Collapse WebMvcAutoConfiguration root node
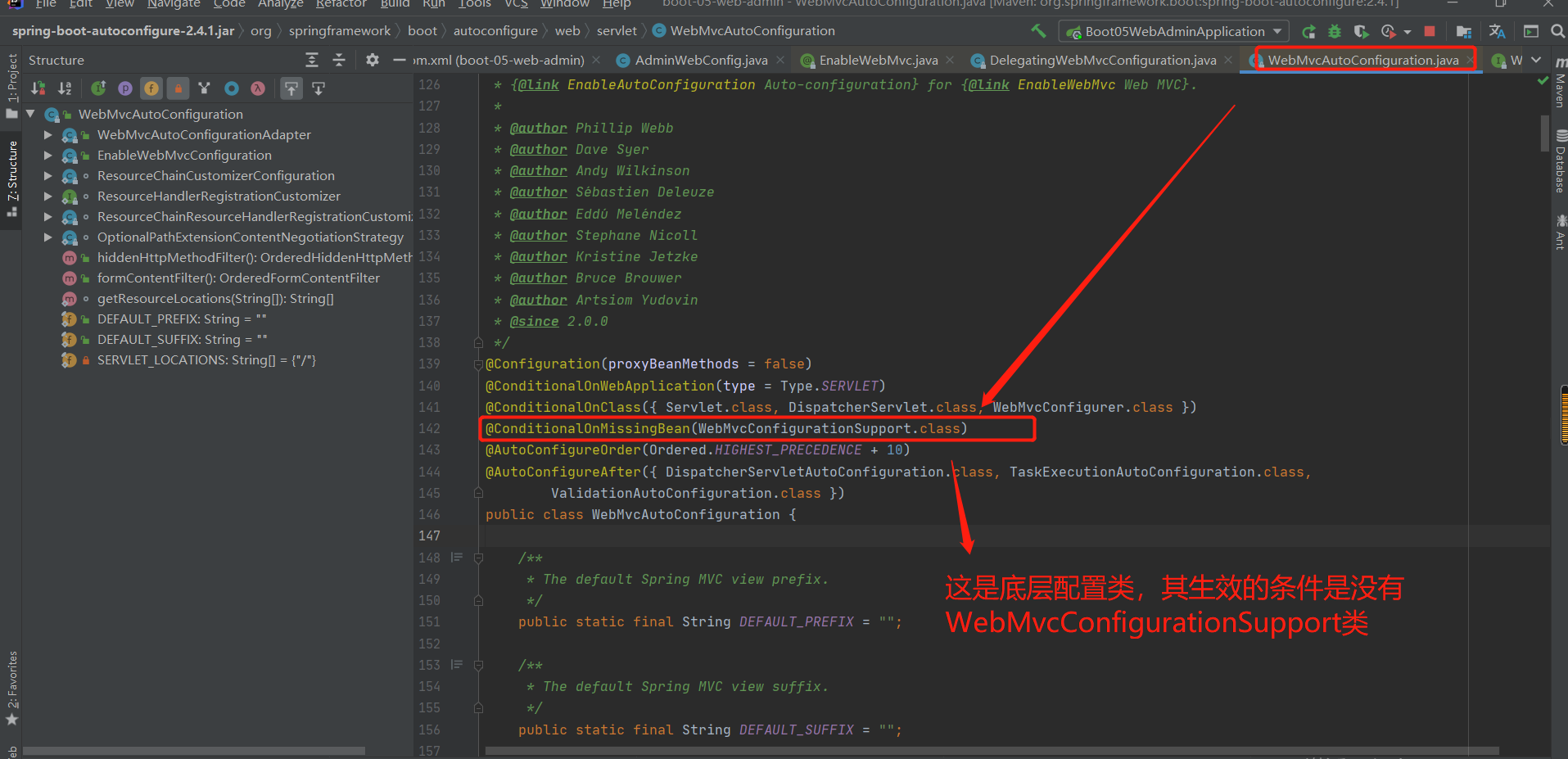Image resolution: width=1568 pixels, height=759 pixels. [x=30, y=114]
